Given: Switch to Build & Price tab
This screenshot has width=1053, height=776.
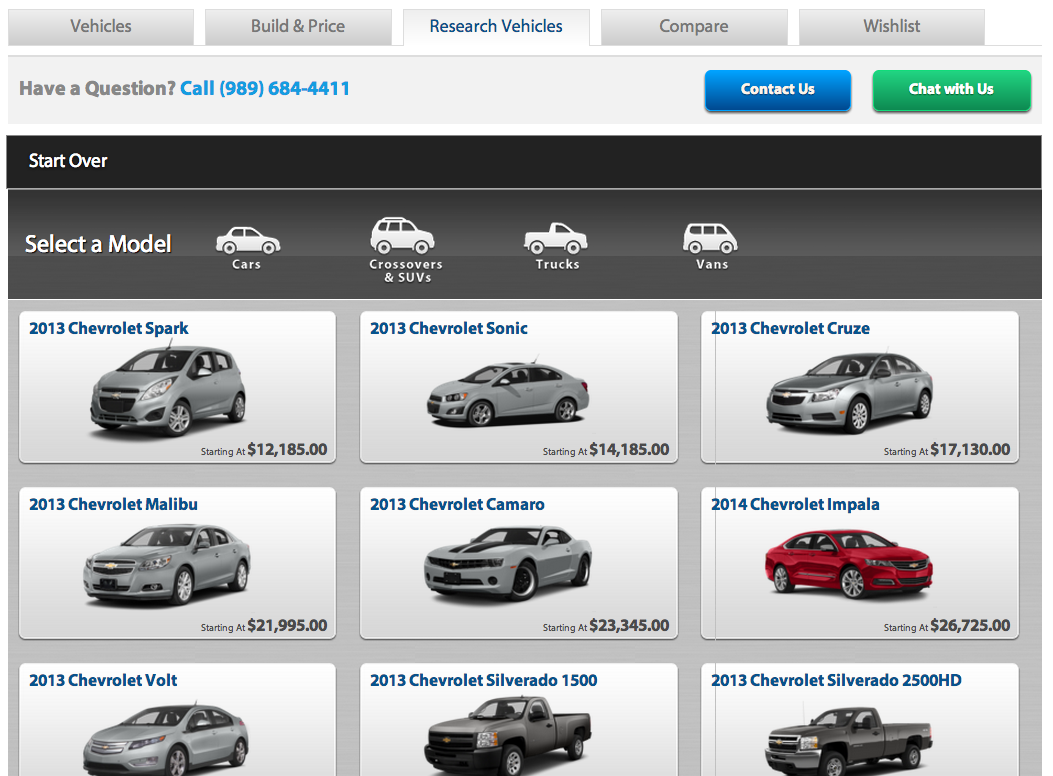Looking at the screenshot, I should tap(297, 27).
